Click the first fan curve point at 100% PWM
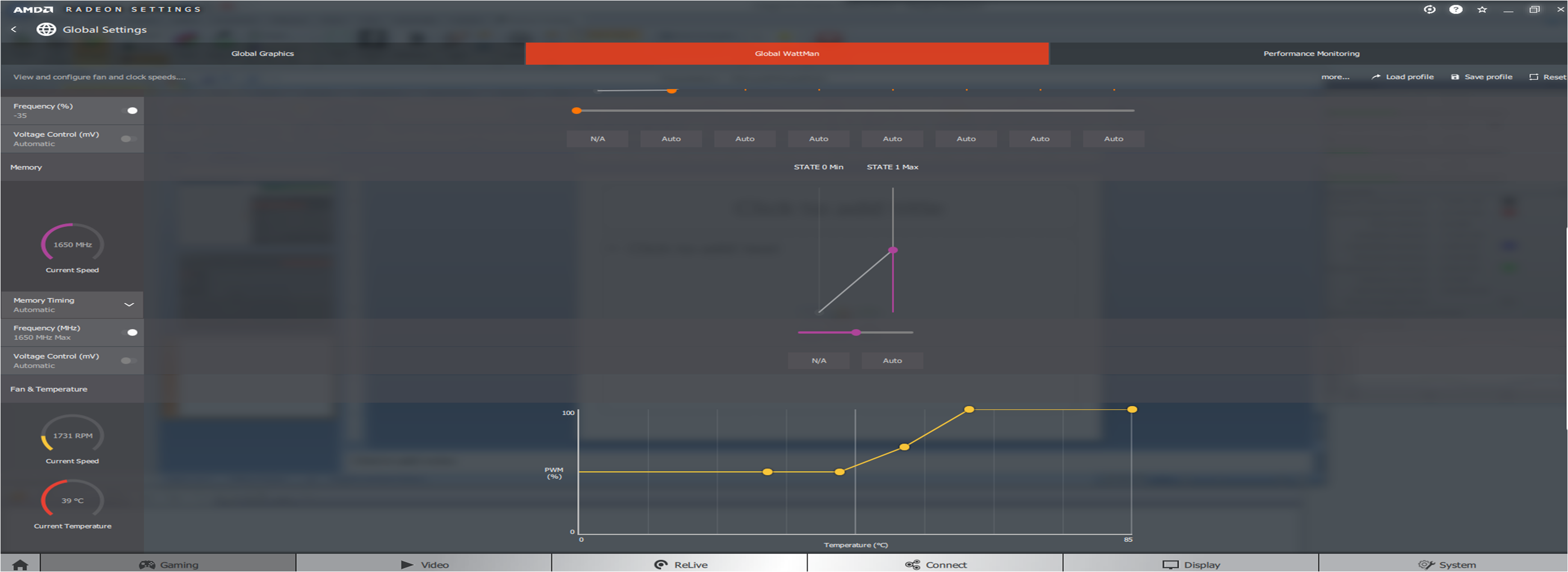 click(x=969, y=409)
